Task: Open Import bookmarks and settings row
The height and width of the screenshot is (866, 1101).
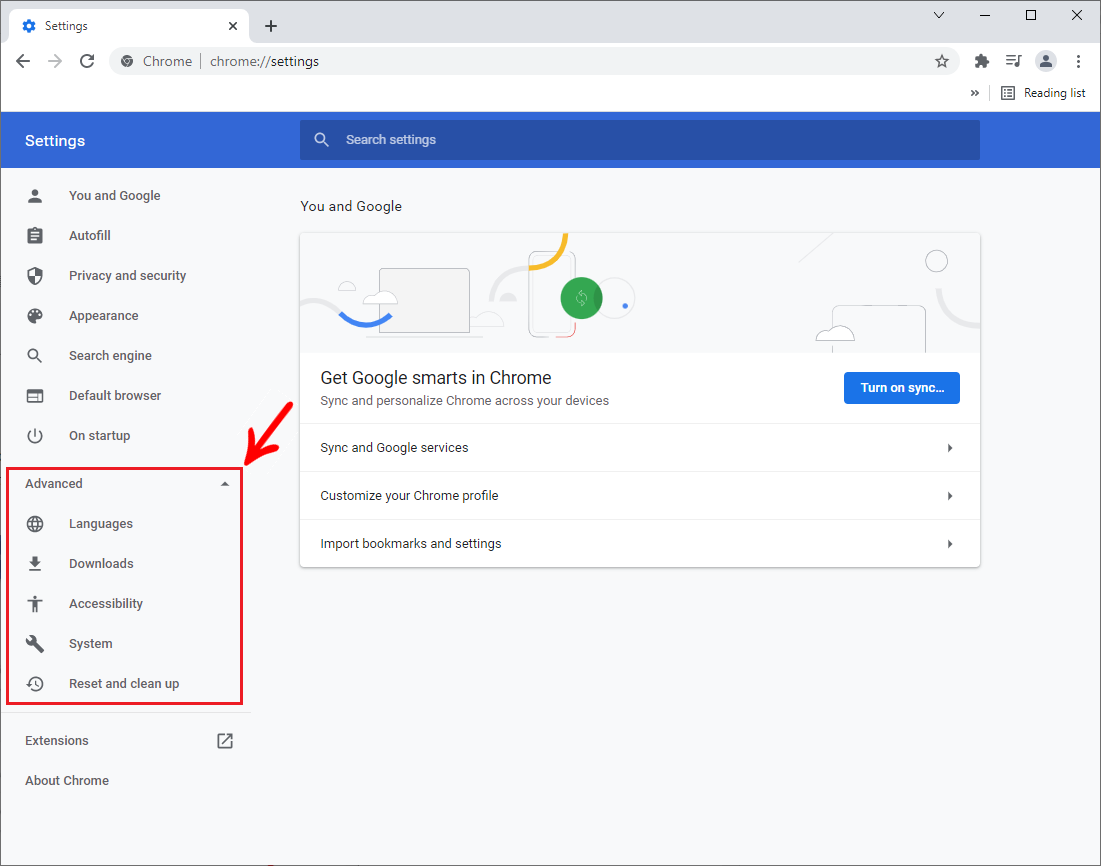Action: tap(640, 544)
